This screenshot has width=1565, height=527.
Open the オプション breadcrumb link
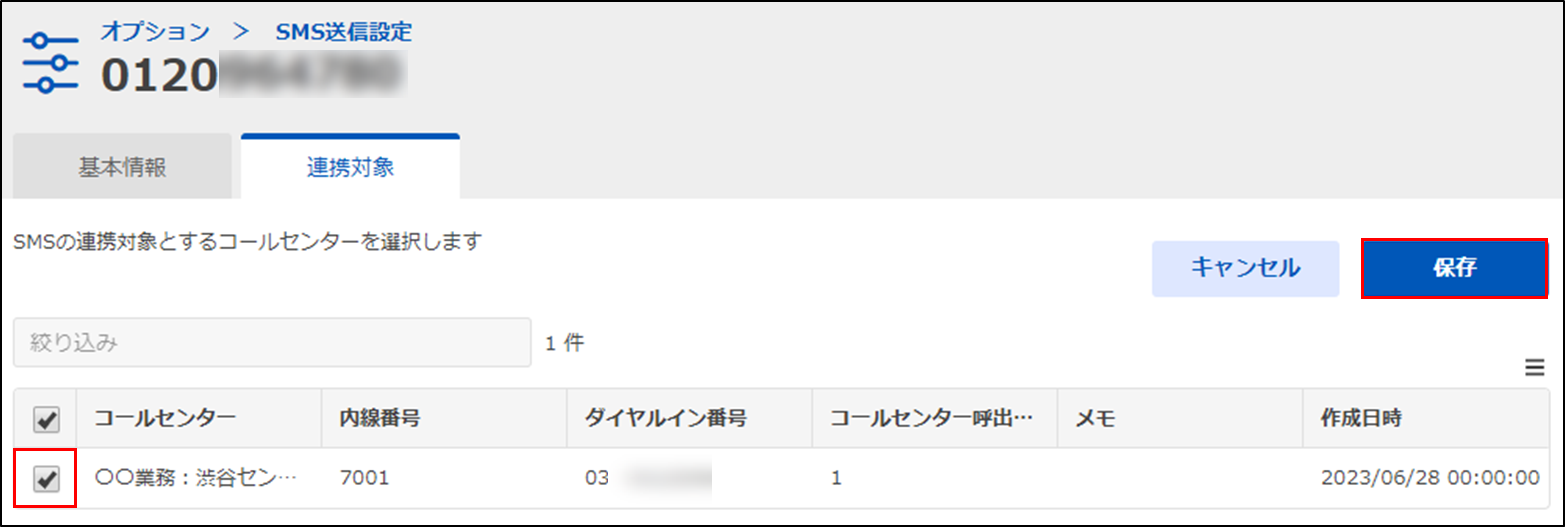coord(155,31)
